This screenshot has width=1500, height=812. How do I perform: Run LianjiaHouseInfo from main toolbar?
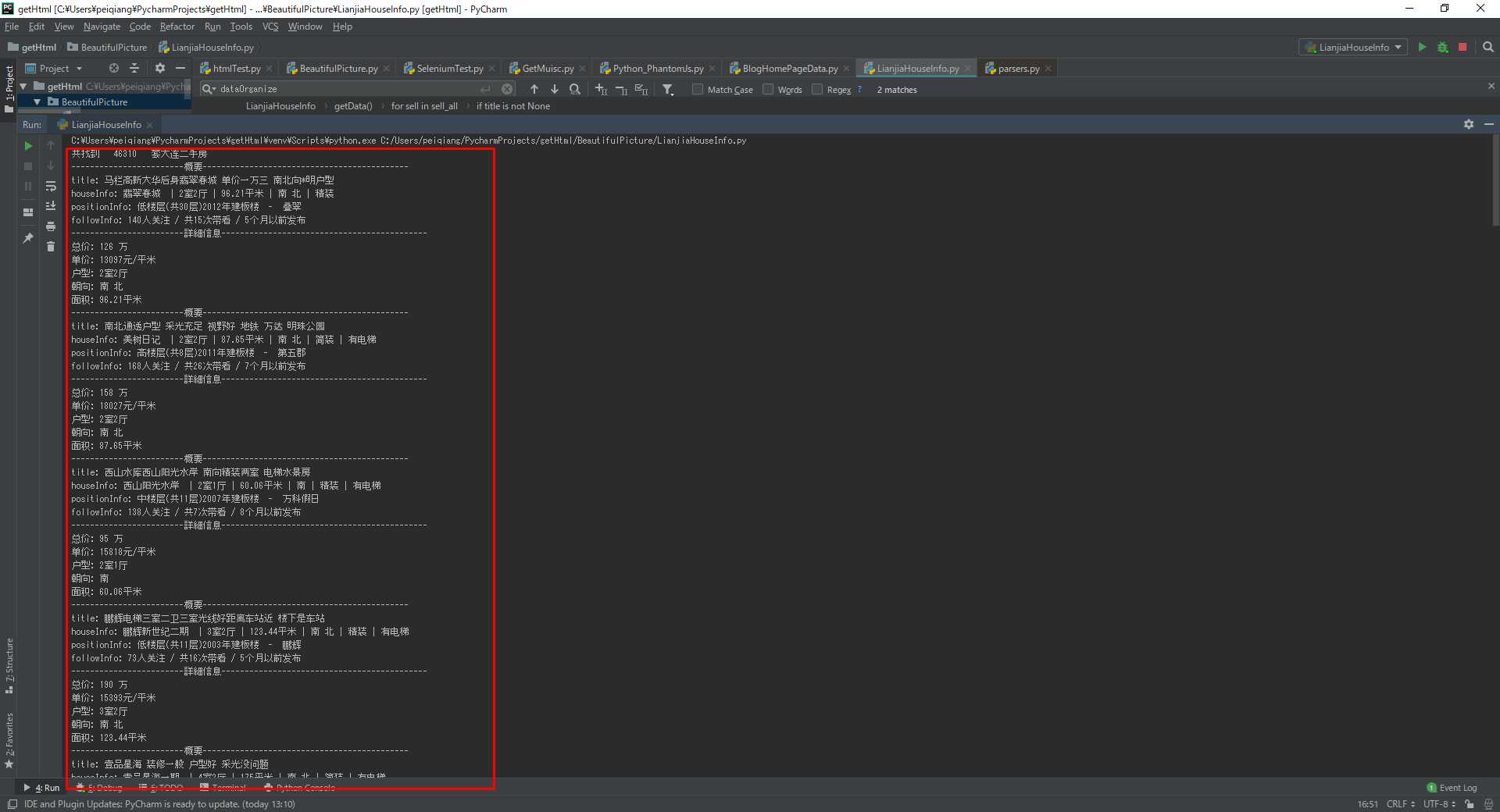(1422, 48)
